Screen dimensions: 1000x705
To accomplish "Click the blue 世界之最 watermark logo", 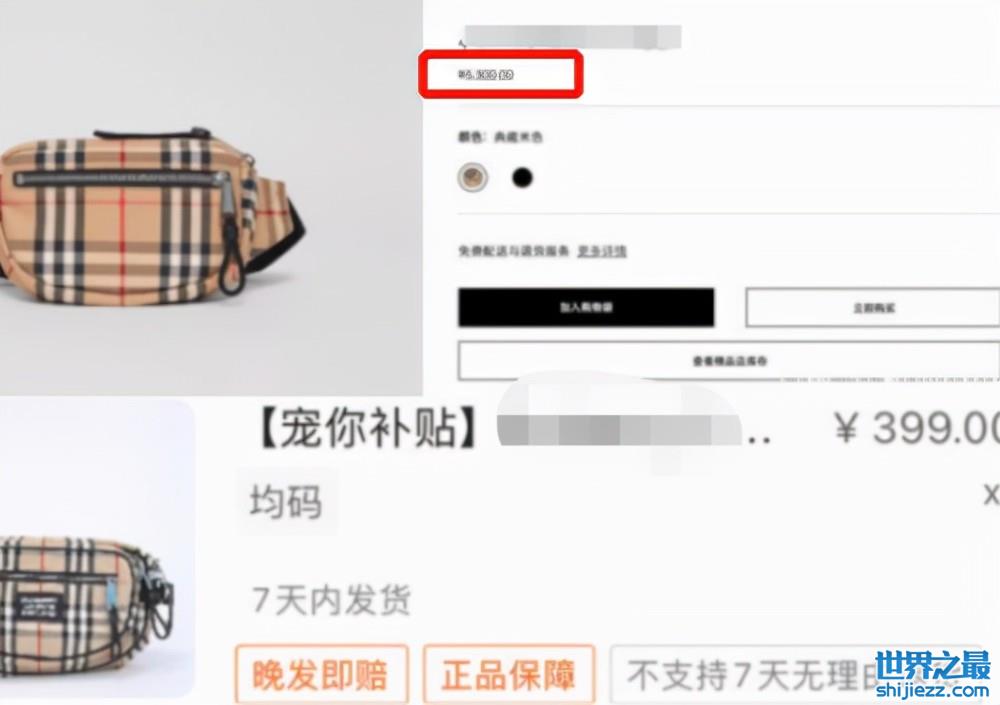I will click(x=932, y=666).
